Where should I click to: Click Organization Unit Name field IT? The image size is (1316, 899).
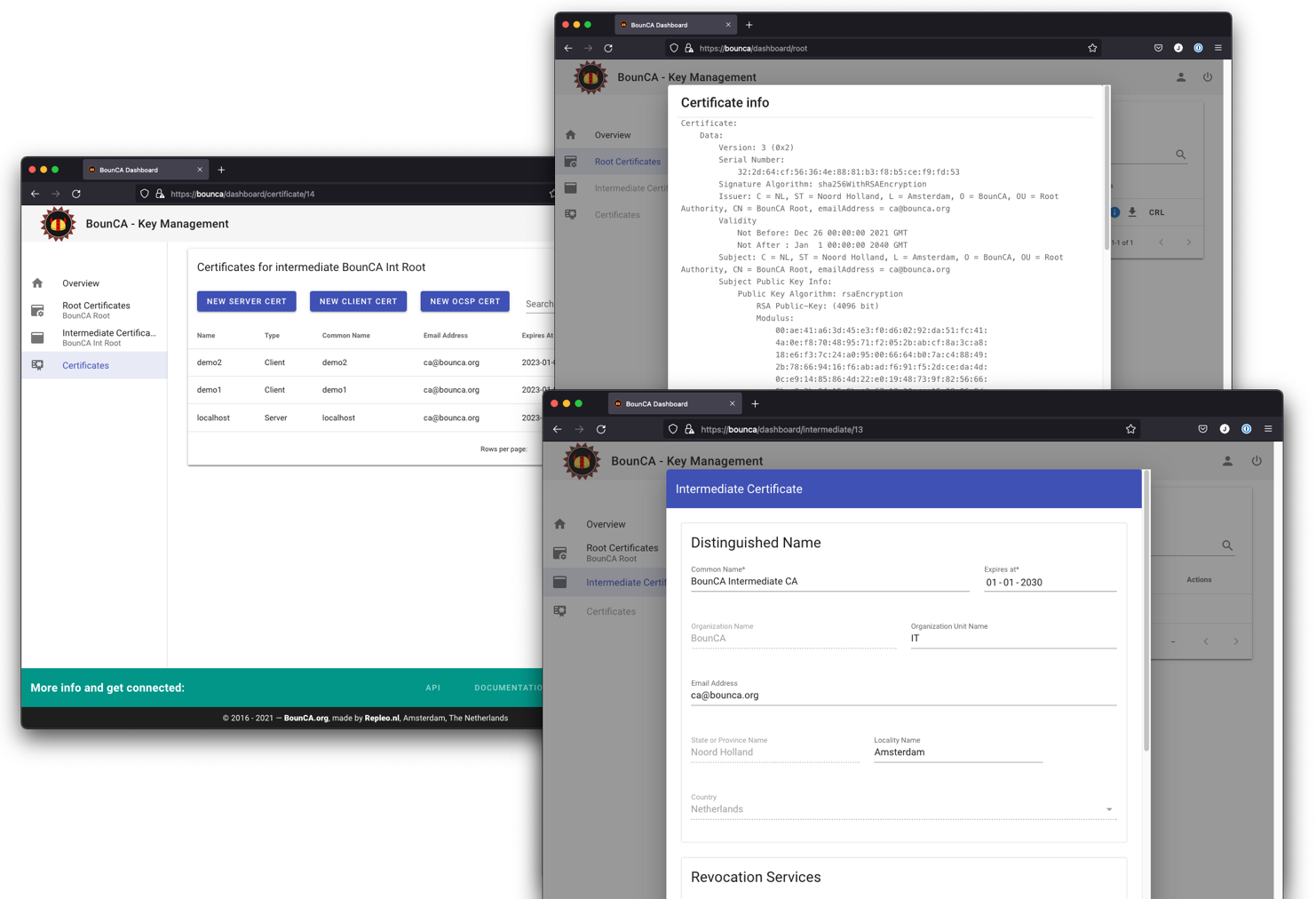(1013, 639)
